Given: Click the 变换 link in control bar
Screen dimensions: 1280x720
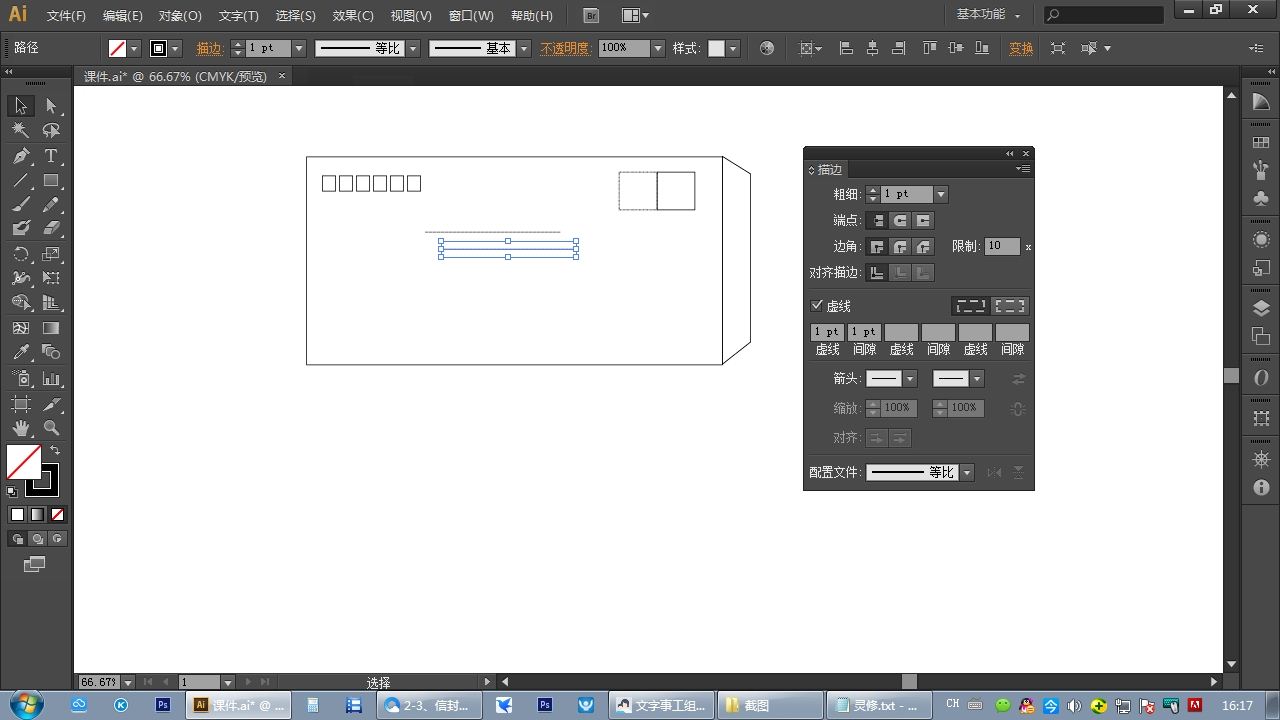Looking at the screenshot, I should 1021,48.
